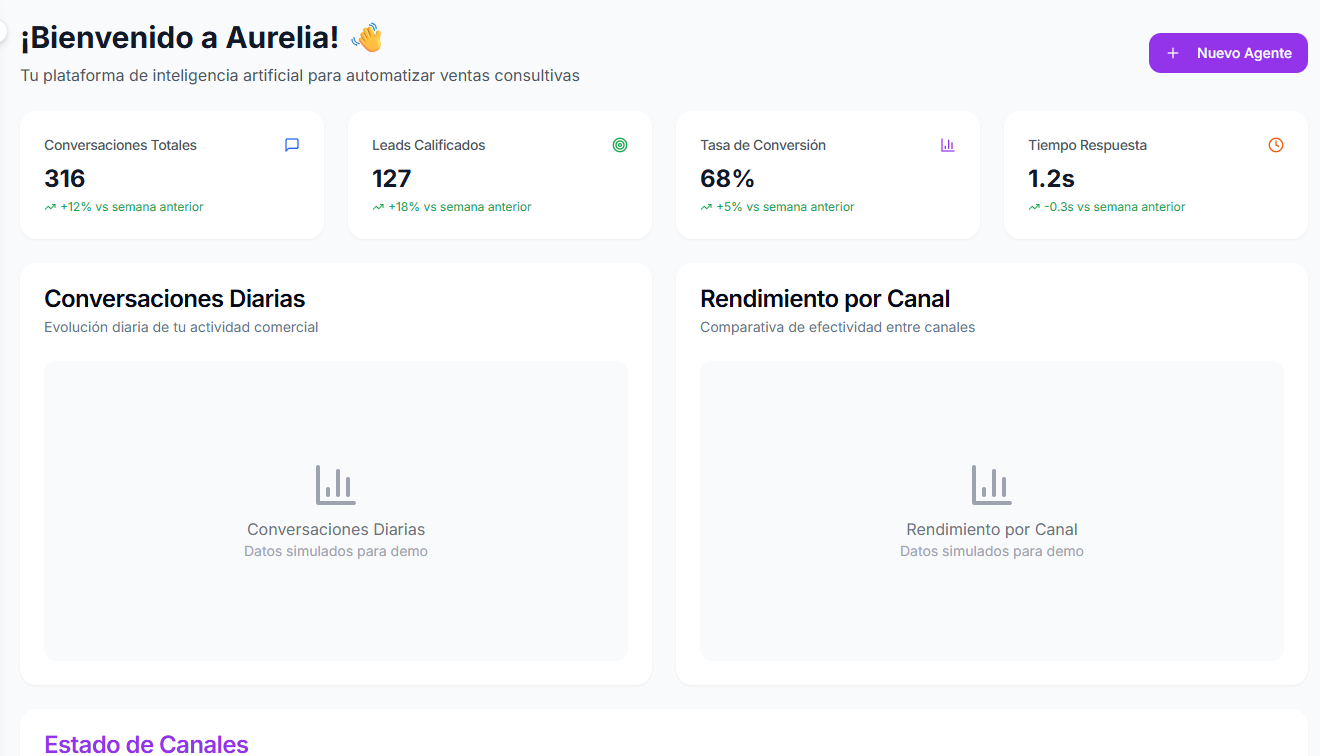The image size is (1320, 756).
Task: Click the plus icon beside Nuevo Agente
Action: [1173, 53]
